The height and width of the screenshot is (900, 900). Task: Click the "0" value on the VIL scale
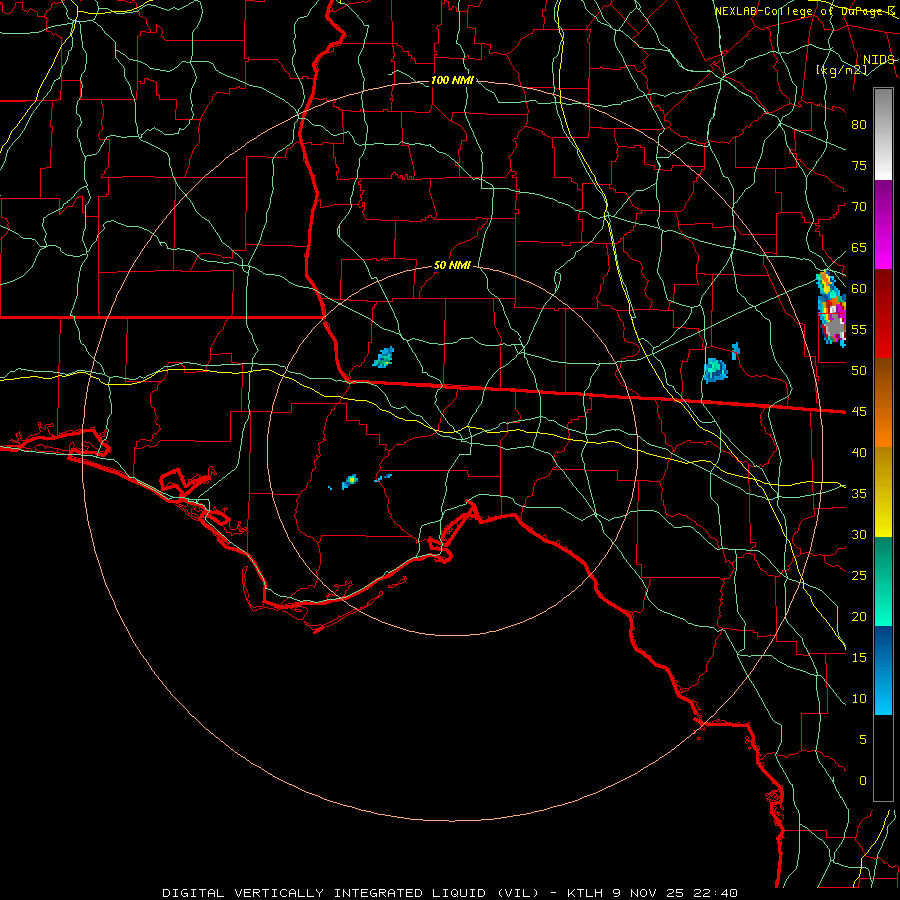coord(863,781)
